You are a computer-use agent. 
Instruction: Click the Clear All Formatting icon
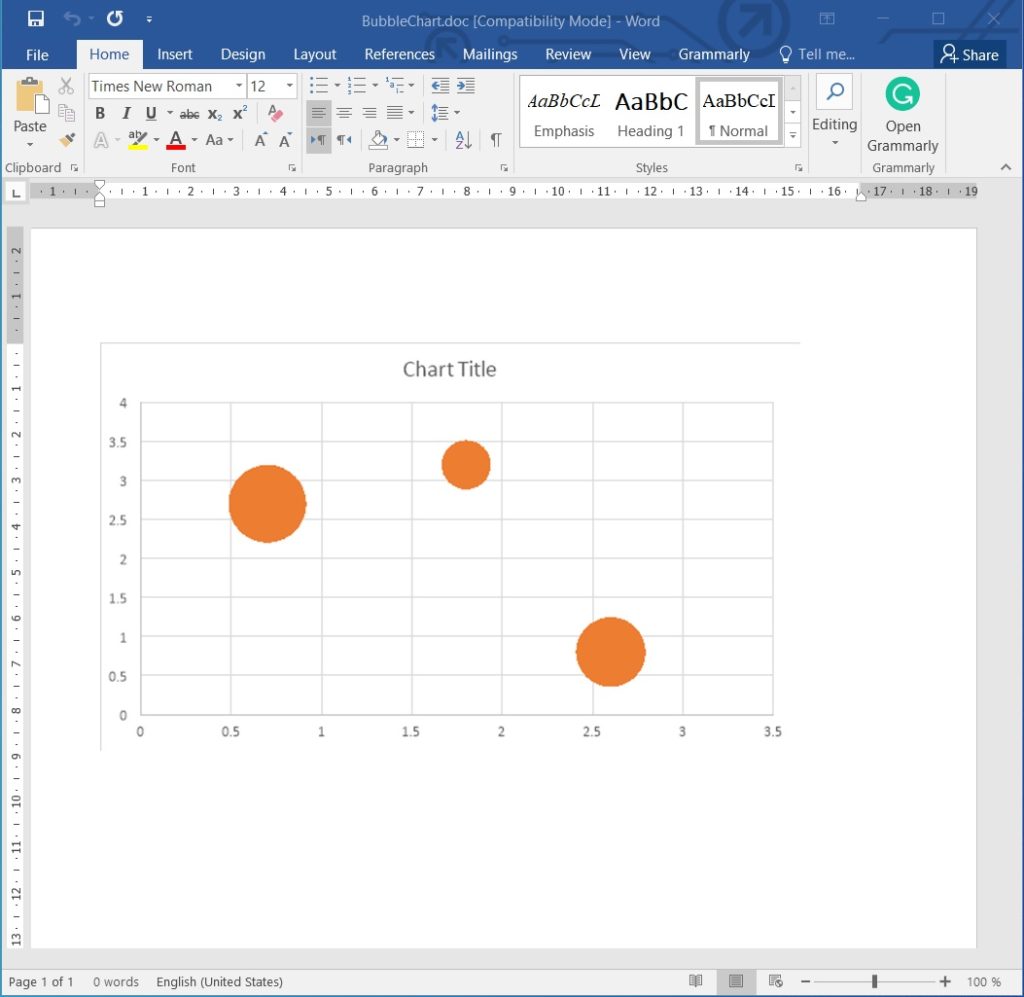pyautogui.click(x=274, y=113)
